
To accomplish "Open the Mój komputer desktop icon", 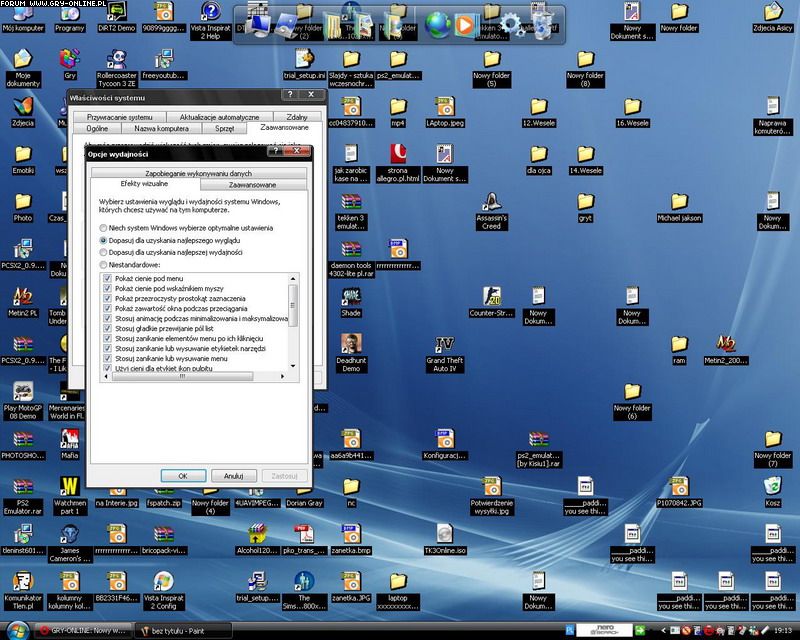I will (x=23, y=17).
